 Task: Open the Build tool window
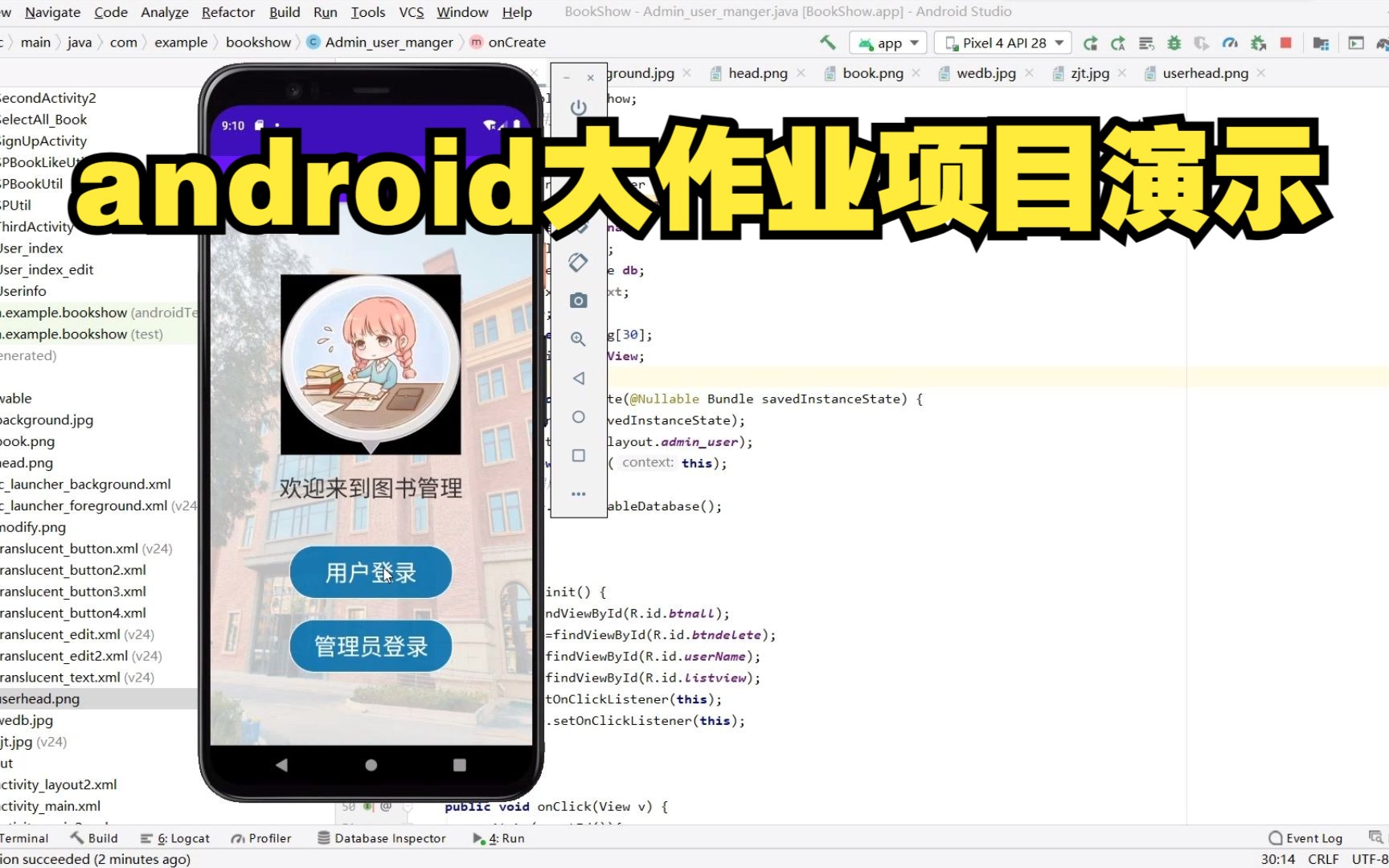[95, 838]
